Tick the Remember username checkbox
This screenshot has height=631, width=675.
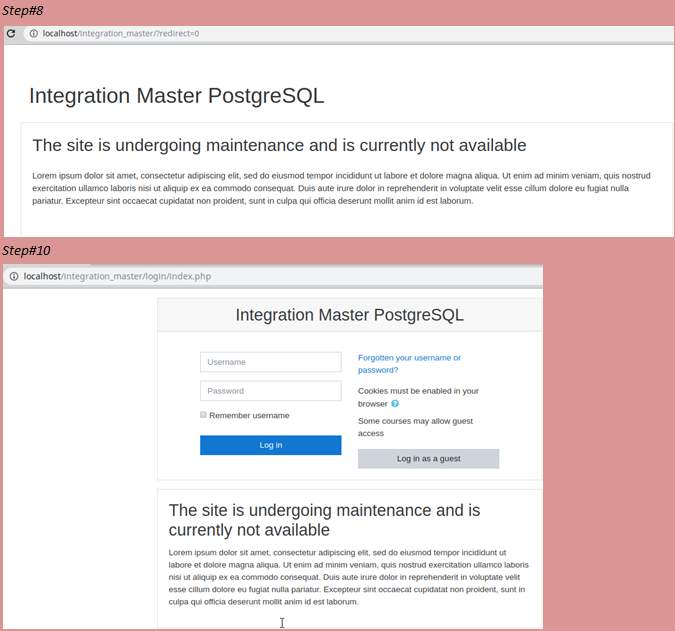[203, 415]
